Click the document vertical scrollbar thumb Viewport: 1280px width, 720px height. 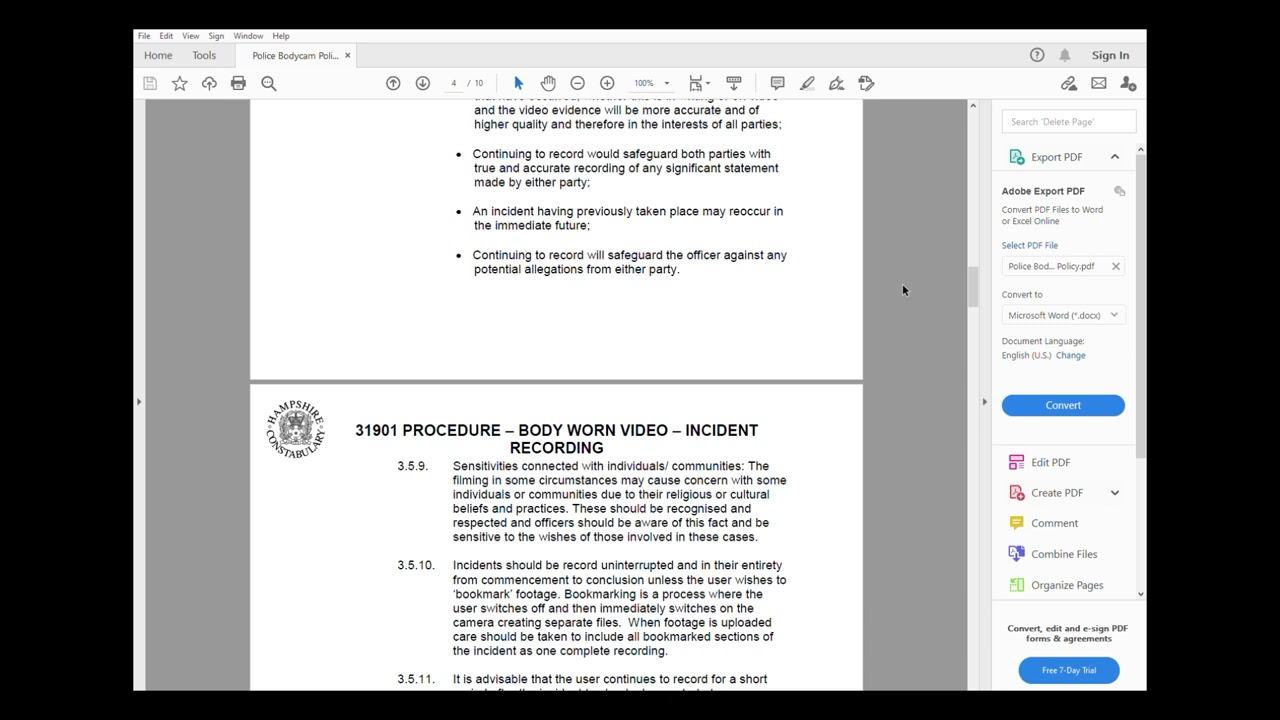click(x=972, y=287)
